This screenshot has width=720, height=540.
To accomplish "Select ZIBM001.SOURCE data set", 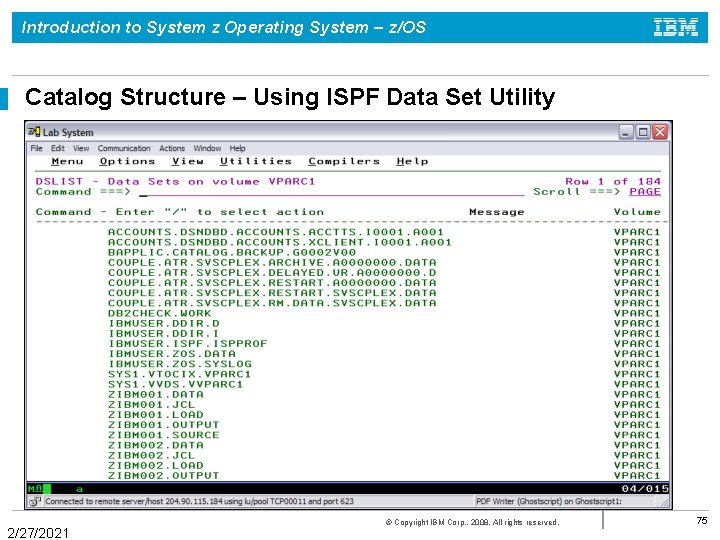I will (163, 434).
